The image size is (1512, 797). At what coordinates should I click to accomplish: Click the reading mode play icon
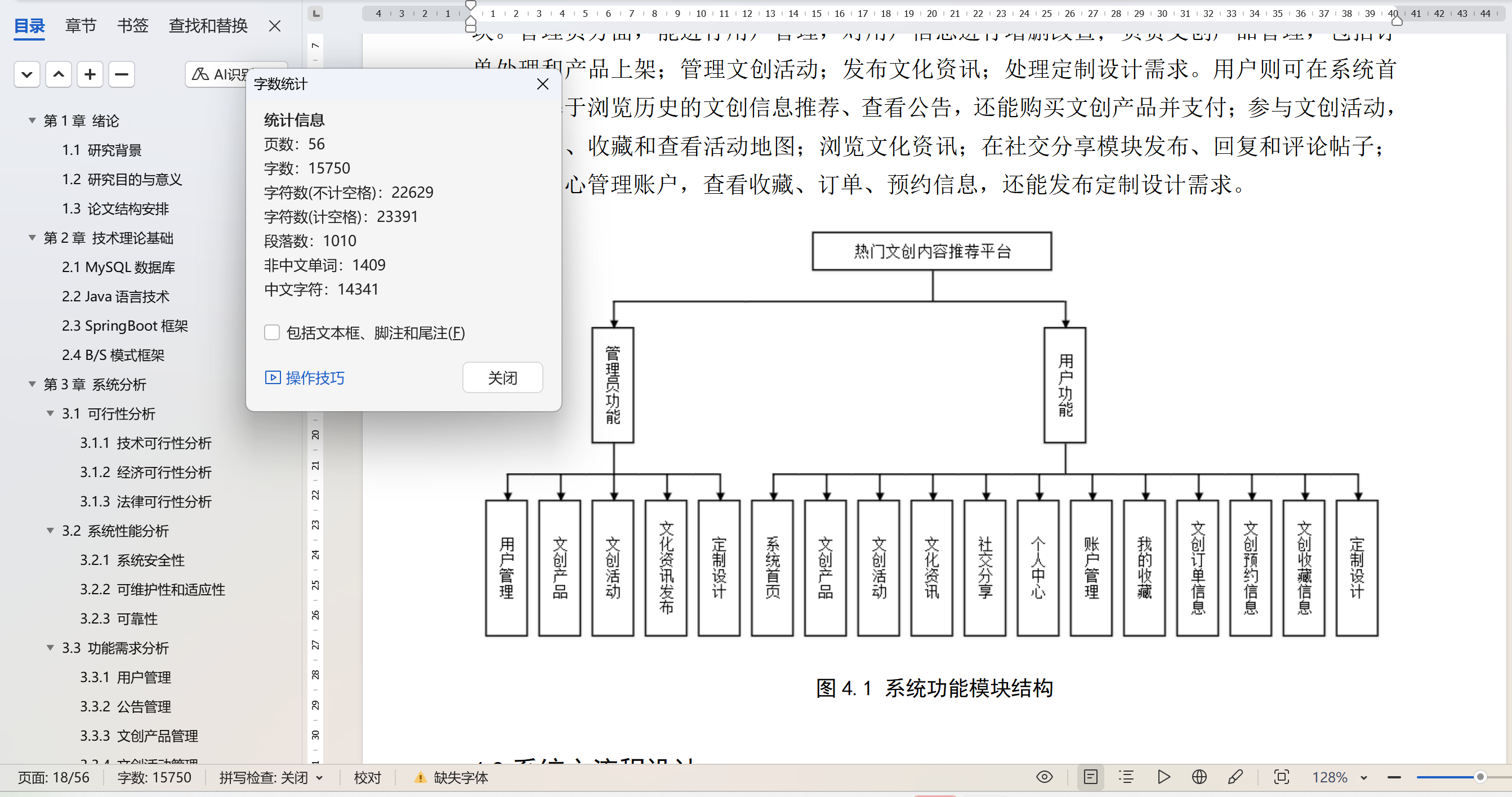(1163, 777)
